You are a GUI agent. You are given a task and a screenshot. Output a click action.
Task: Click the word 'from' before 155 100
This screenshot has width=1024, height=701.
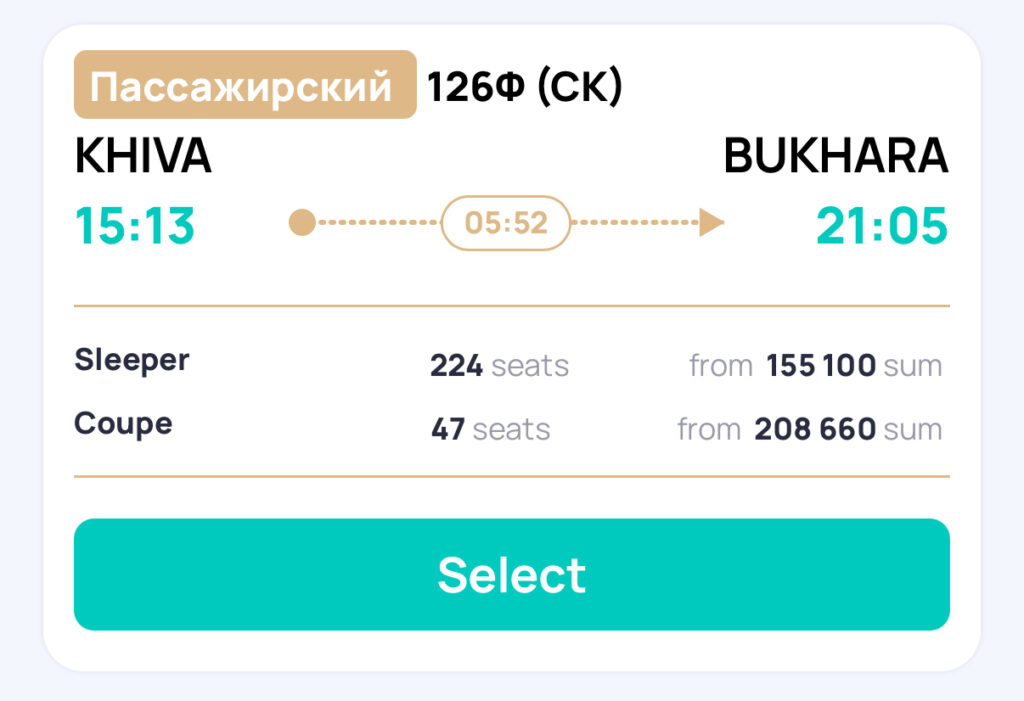pyautogui.click(x=721, y=366)
